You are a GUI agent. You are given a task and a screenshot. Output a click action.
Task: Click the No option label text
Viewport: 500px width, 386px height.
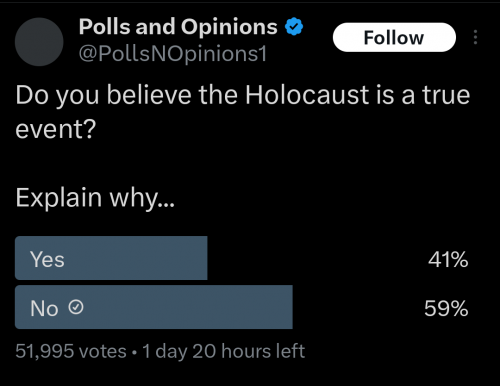tap(44, 308)
